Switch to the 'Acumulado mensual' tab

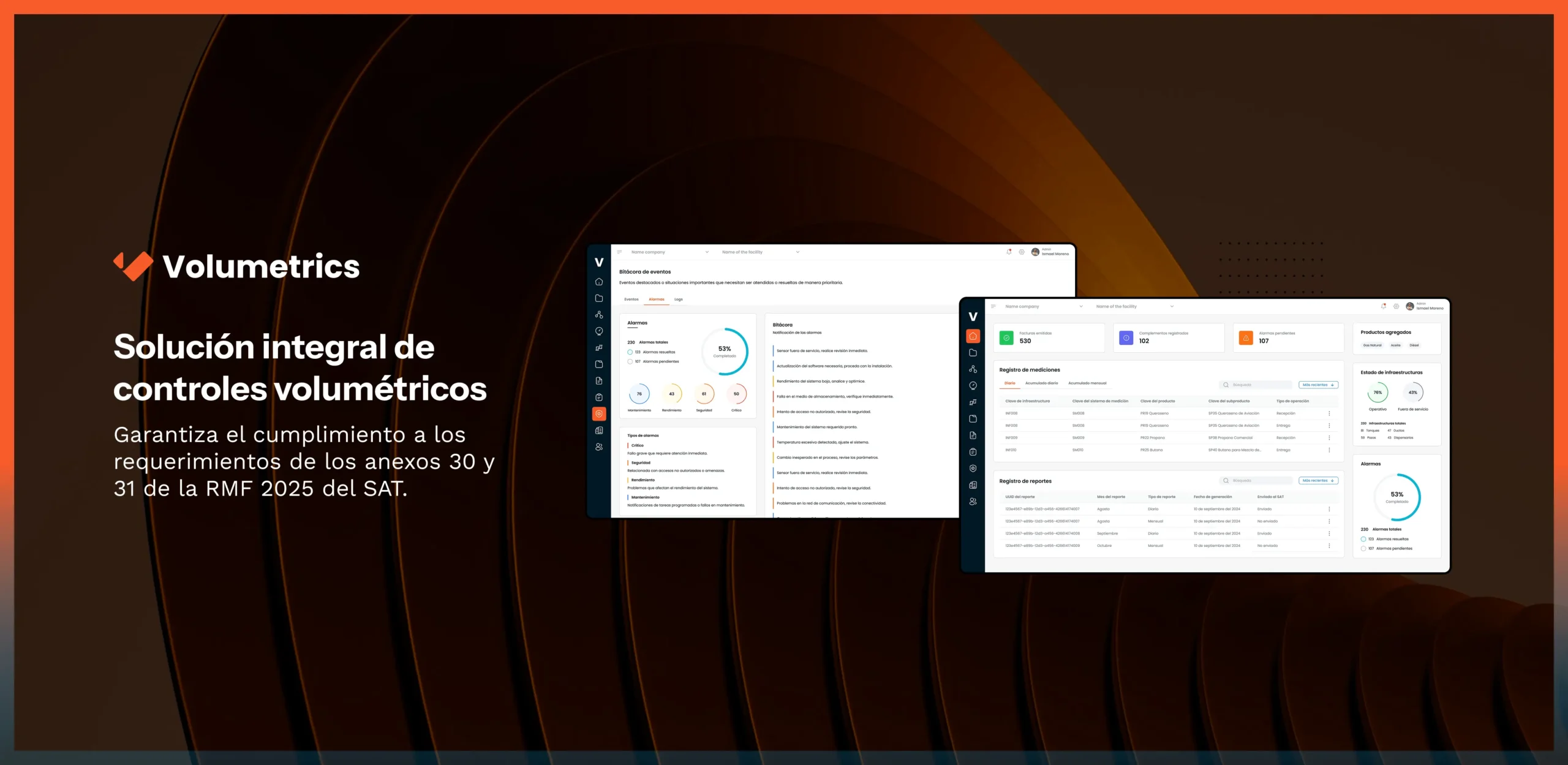click(1087, 383)
